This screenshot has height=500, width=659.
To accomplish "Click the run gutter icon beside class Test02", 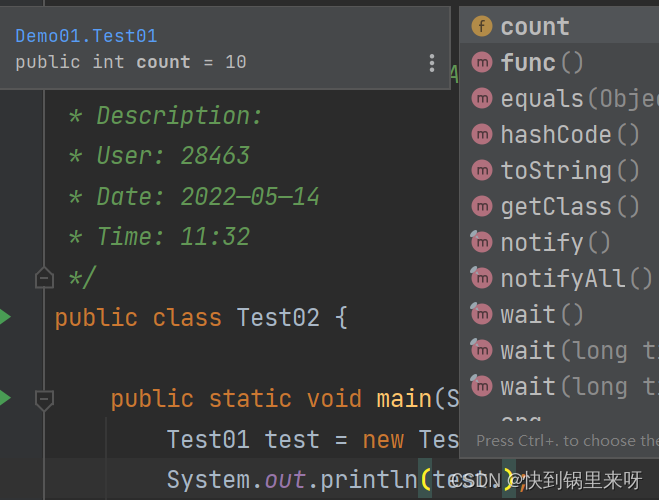I will coord(5,318).
